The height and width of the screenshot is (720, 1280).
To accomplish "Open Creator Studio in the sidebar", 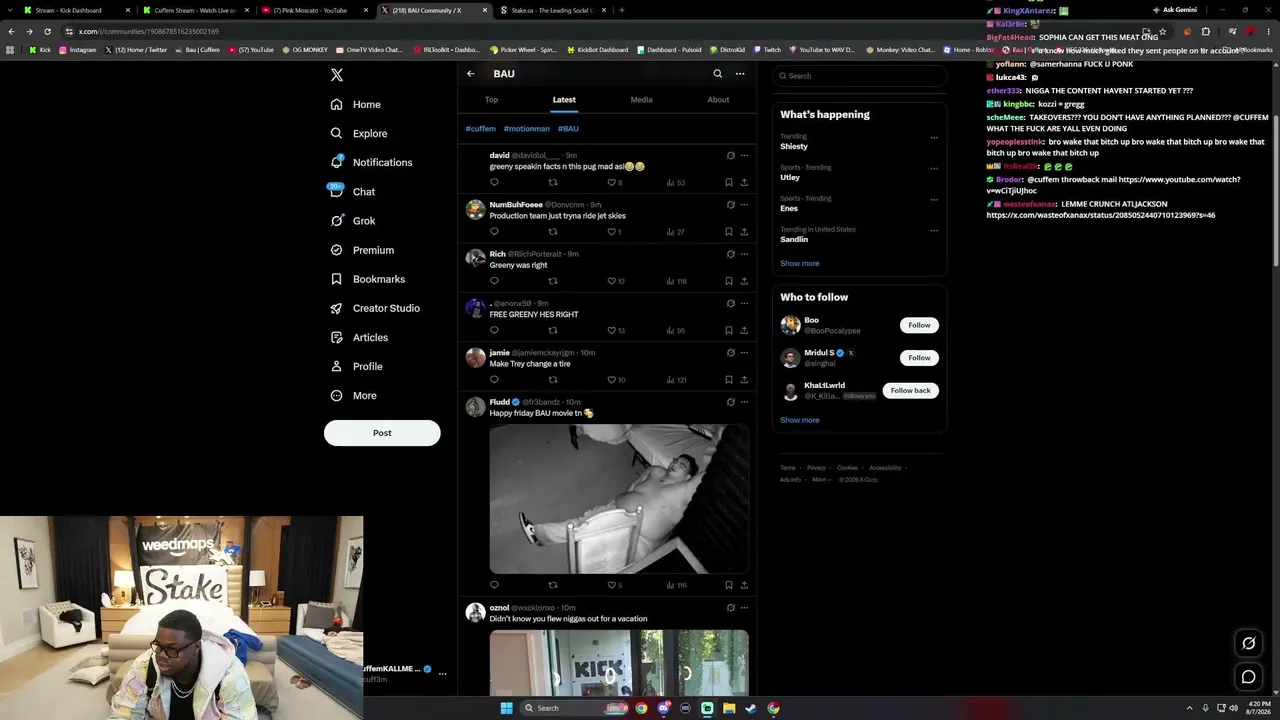I will click(374, 308).
